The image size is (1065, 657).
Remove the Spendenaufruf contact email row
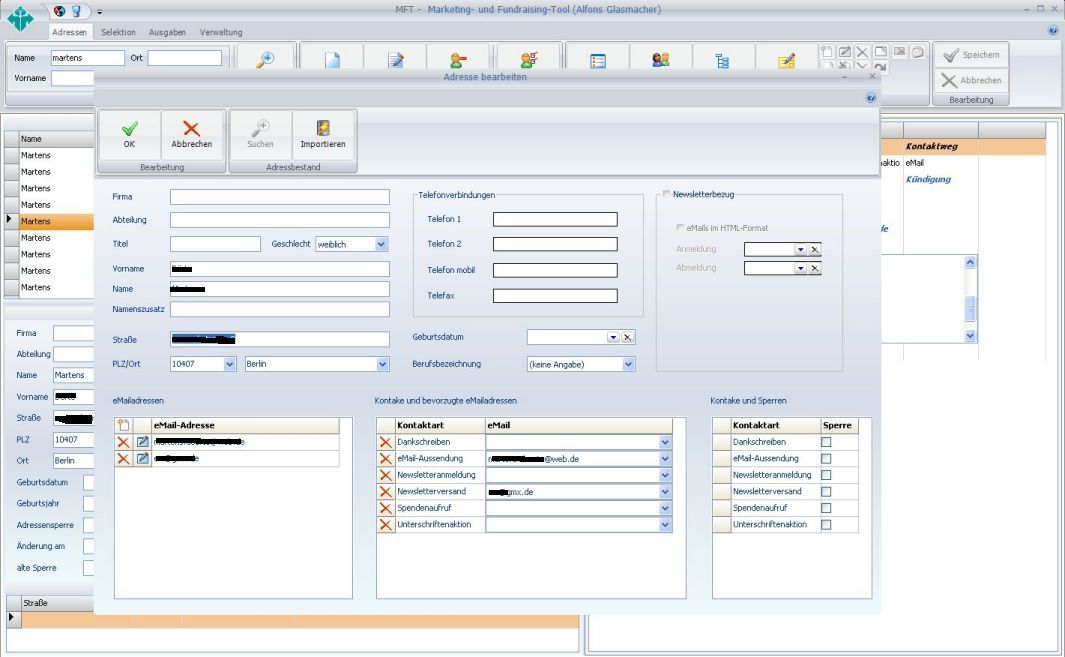pos(386,508)
